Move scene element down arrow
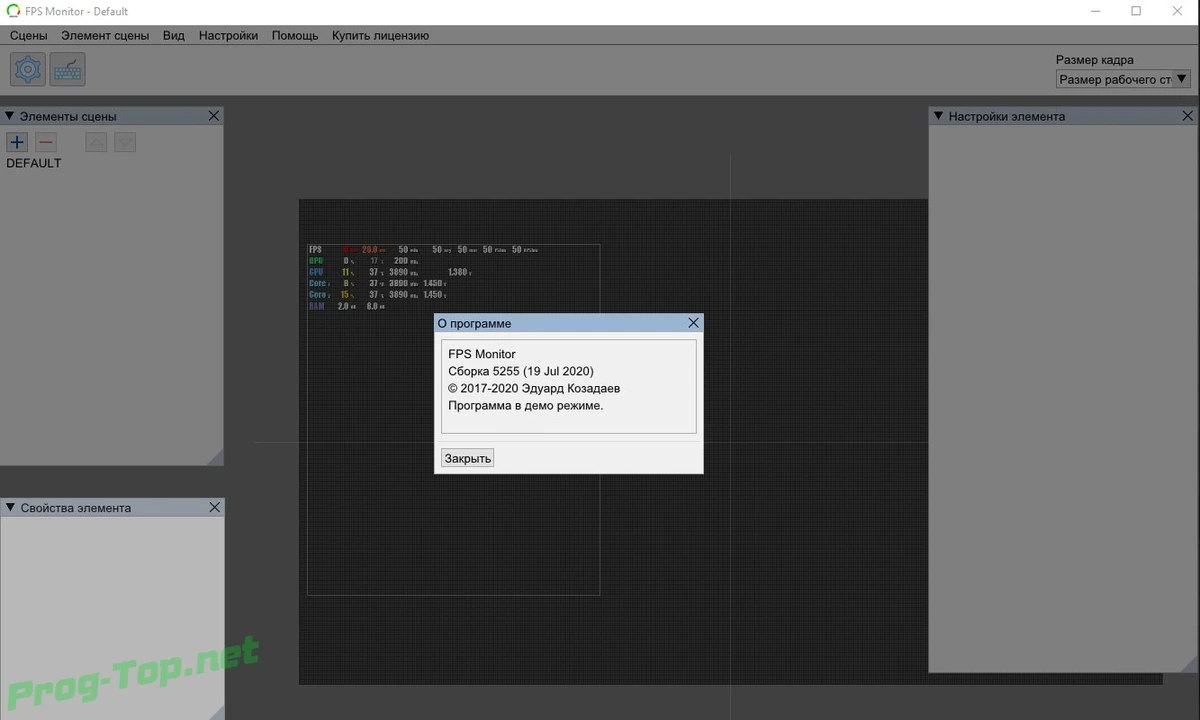 click(125, 142)
